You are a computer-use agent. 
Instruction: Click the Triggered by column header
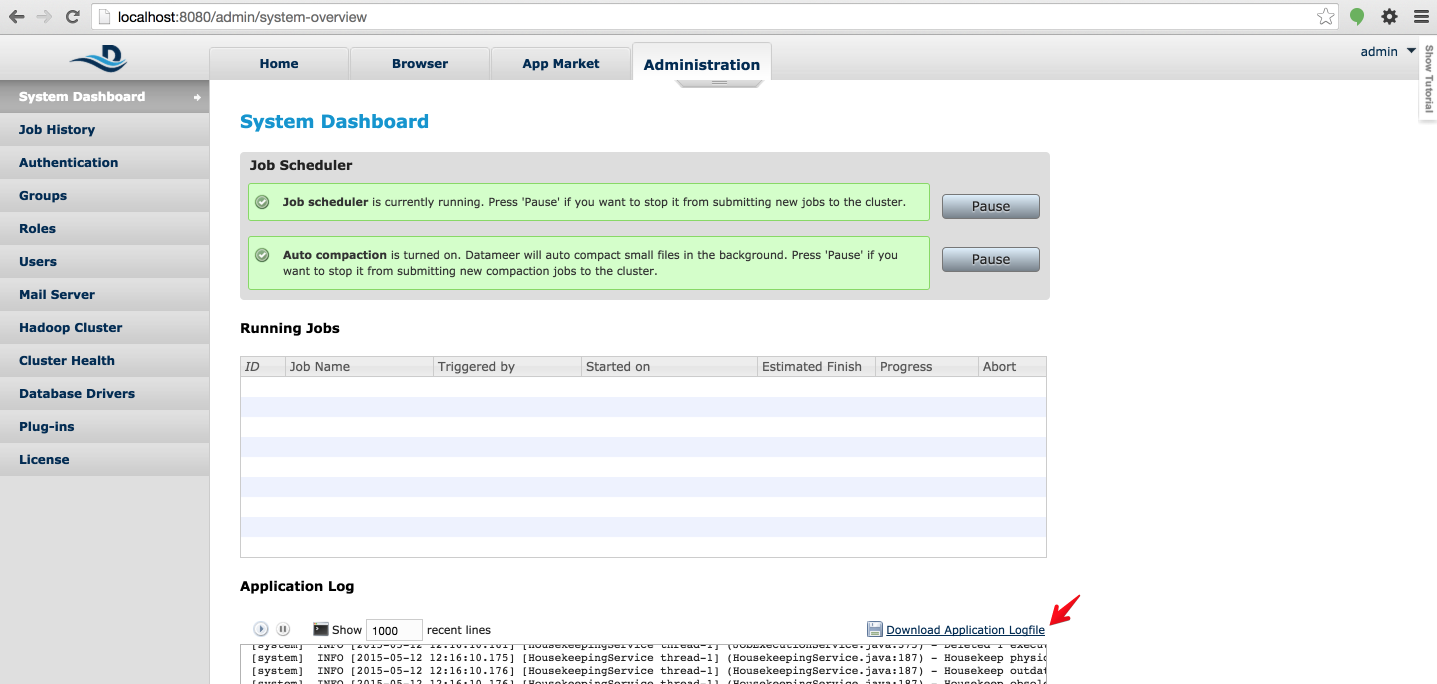(507, 367)
